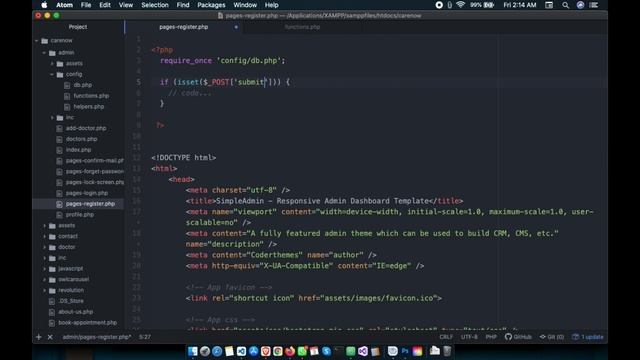Open pages-lock-screen.php file
Screen dimensions: 640x360
click(95, 182)
